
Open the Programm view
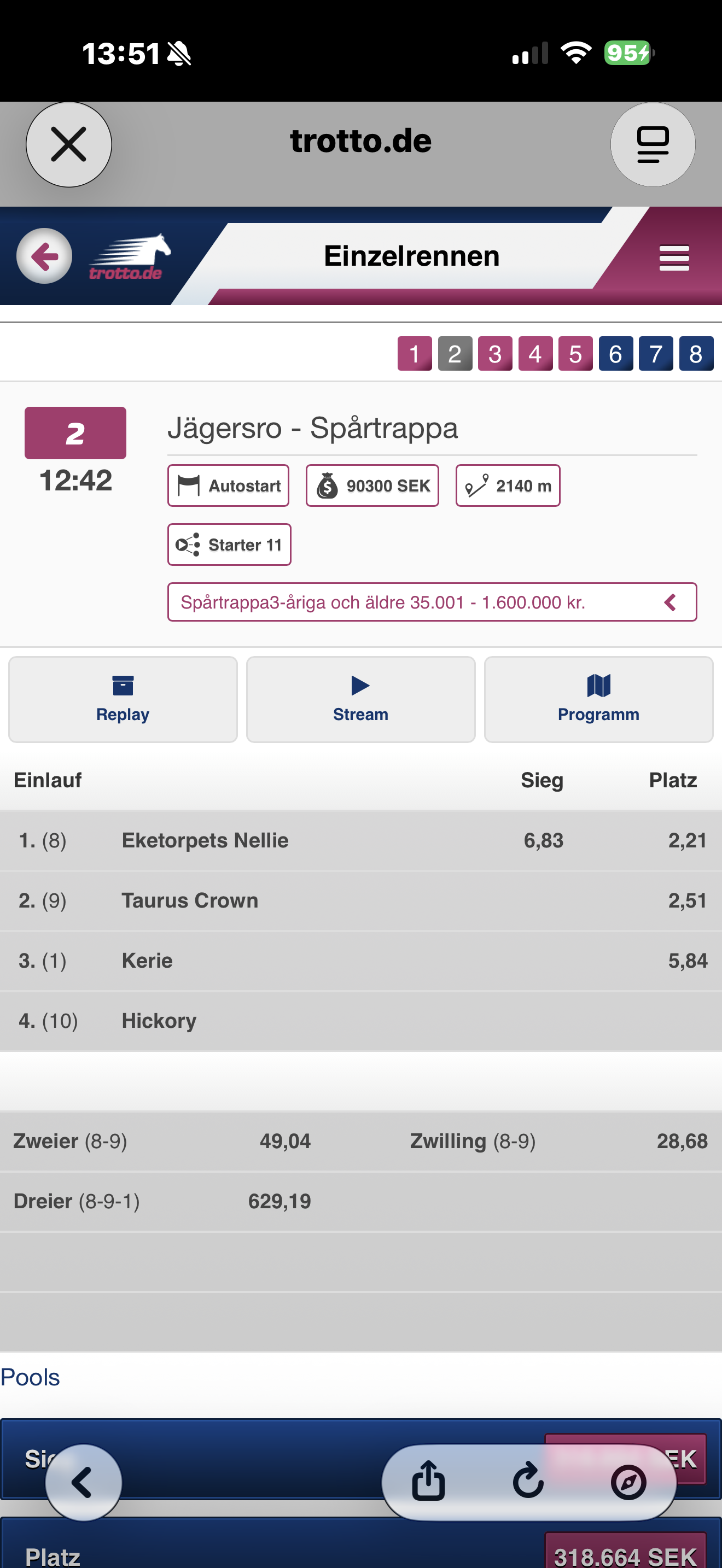(x=598, y=699)
